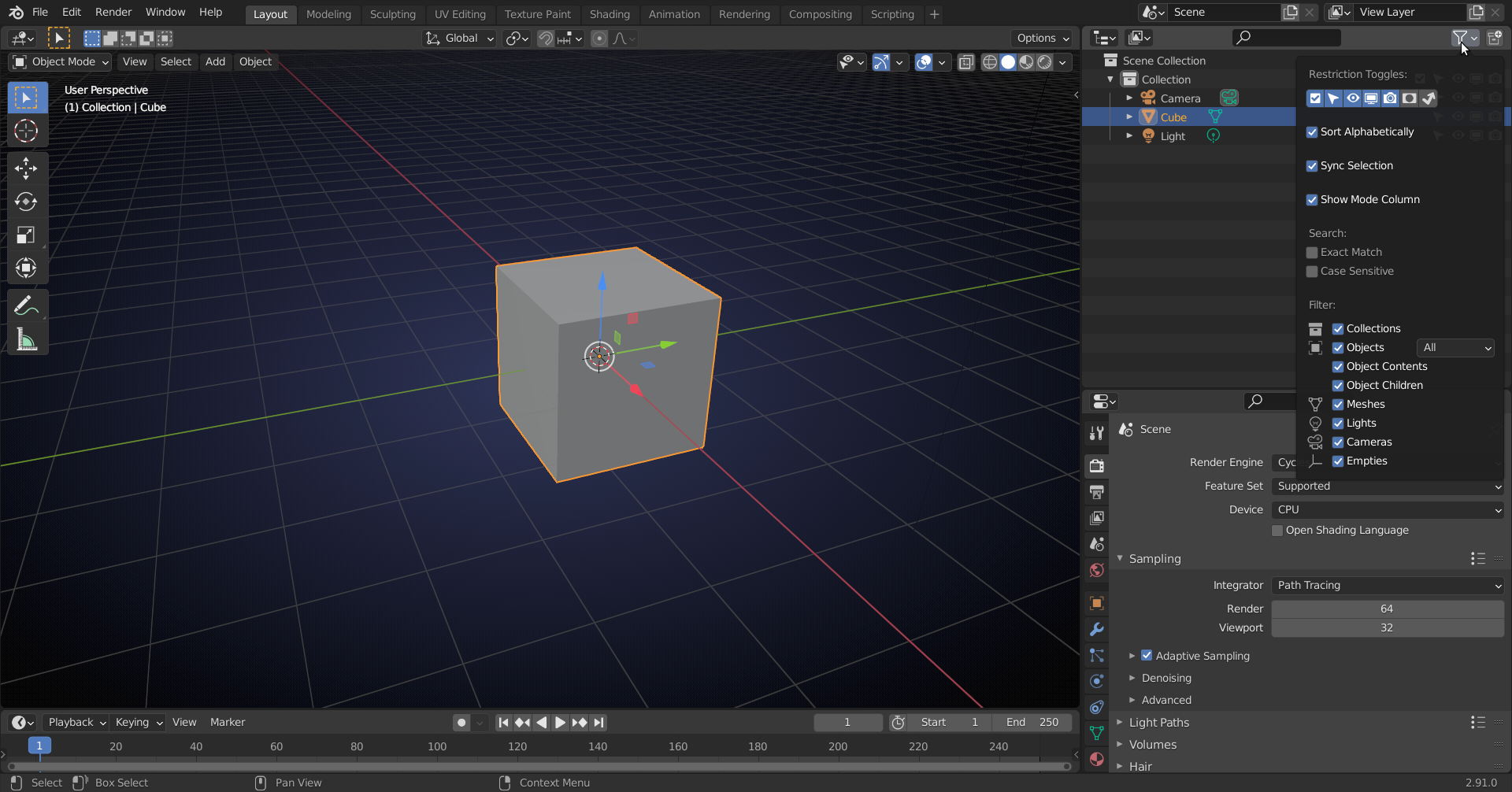Select the Measure ruler tool
1512x792 pixels.
[x=26, y=339]
